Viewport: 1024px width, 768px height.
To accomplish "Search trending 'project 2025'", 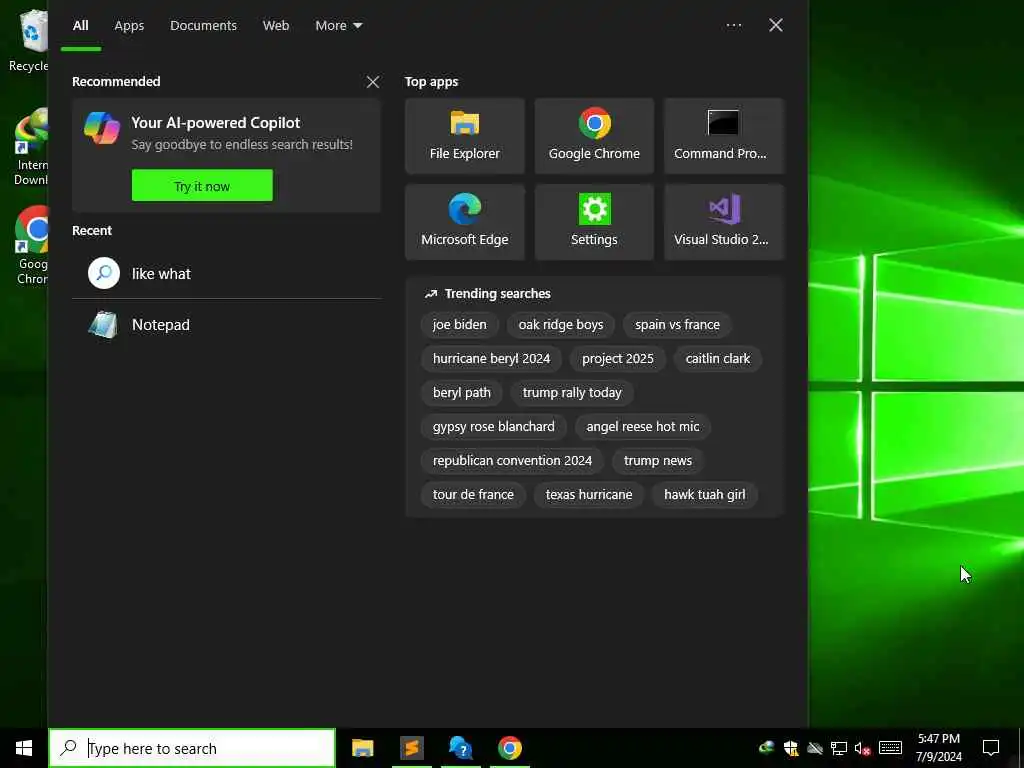I will pyautogui.click(x=617, y=359).
